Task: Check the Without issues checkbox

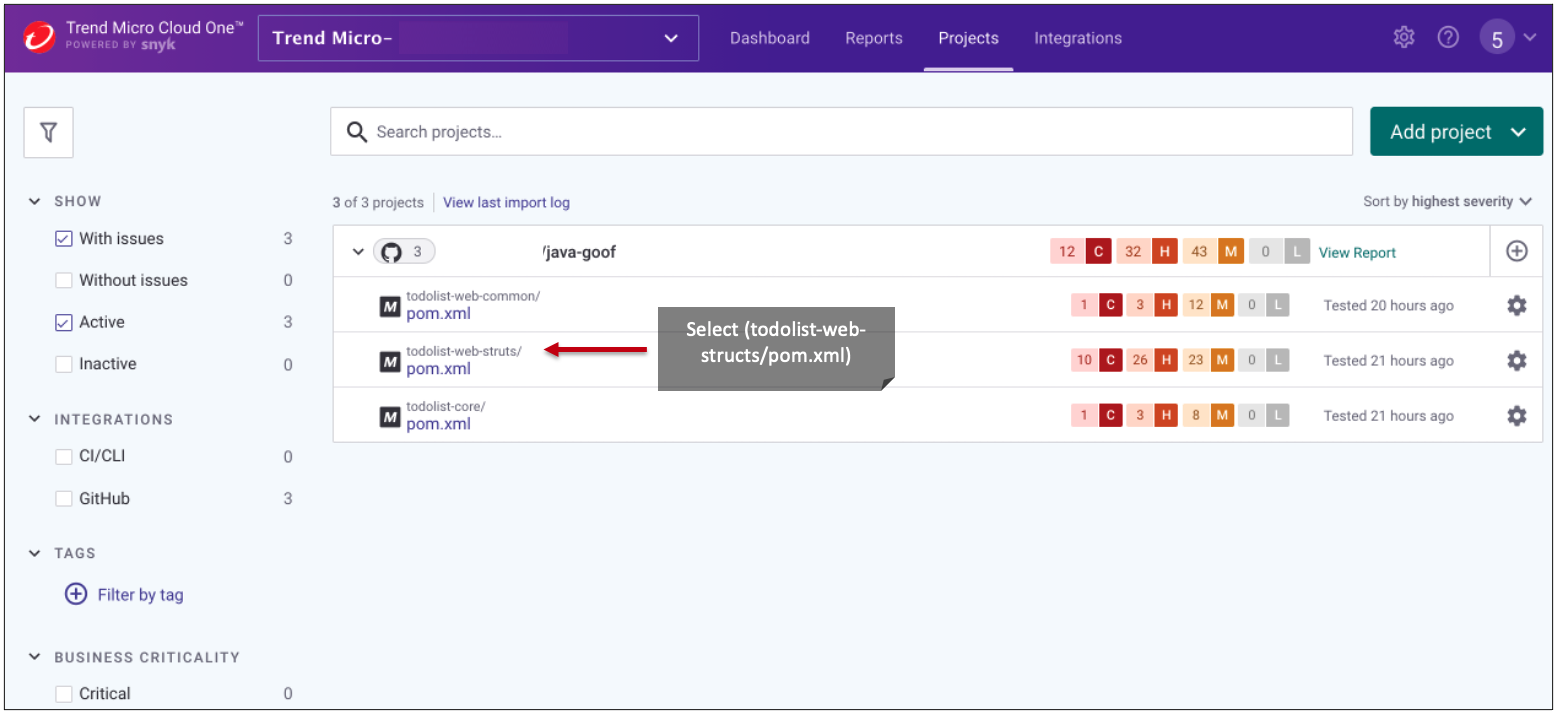Action: pyautogui.click(x=64, y=281)
